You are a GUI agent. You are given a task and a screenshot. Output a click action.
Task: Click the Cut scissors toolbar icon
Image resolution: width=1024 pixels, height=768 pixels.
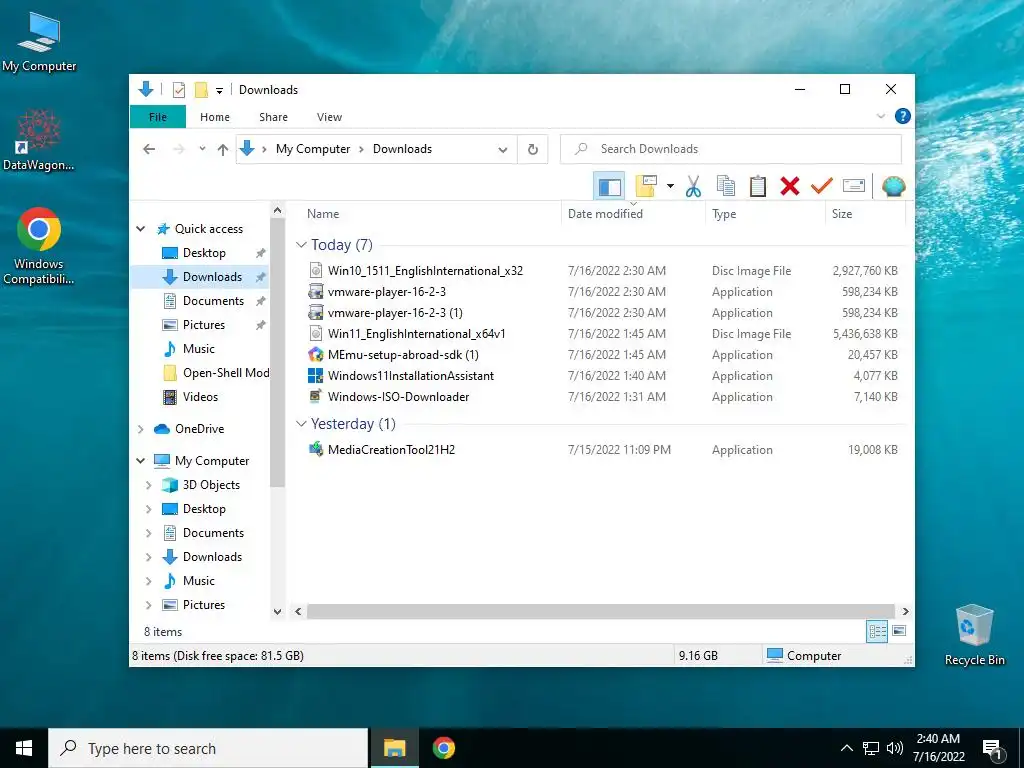tap(693, 187)
